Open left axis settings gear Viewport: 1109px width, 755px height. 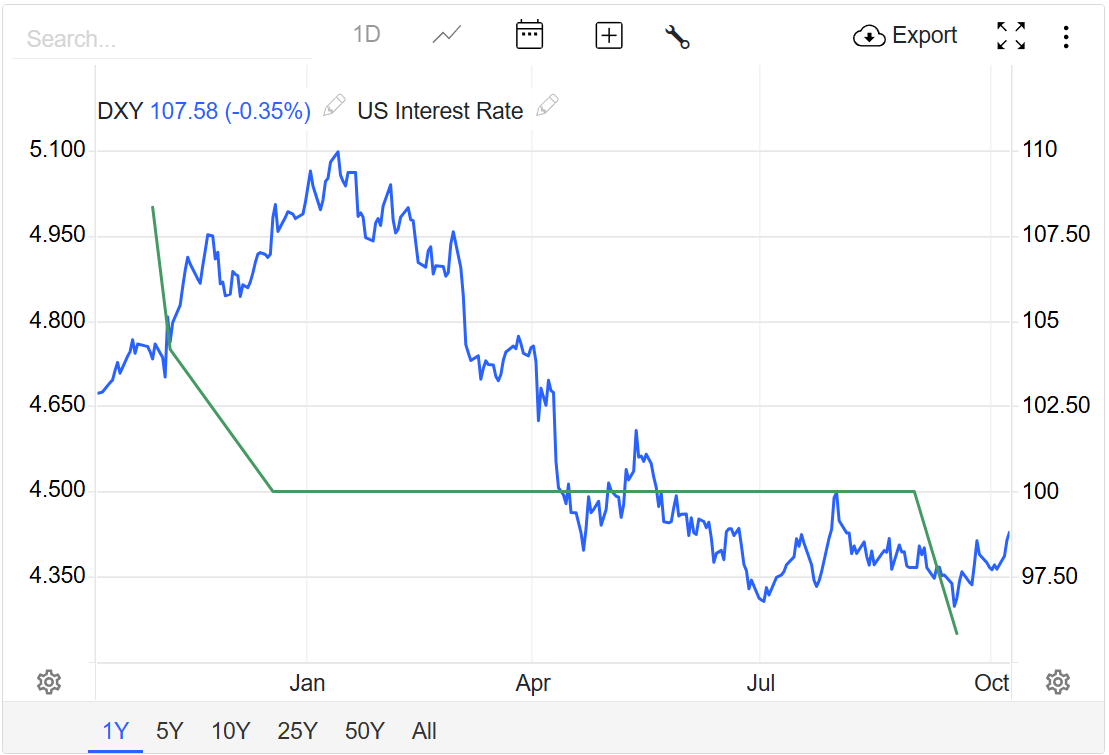48,682
